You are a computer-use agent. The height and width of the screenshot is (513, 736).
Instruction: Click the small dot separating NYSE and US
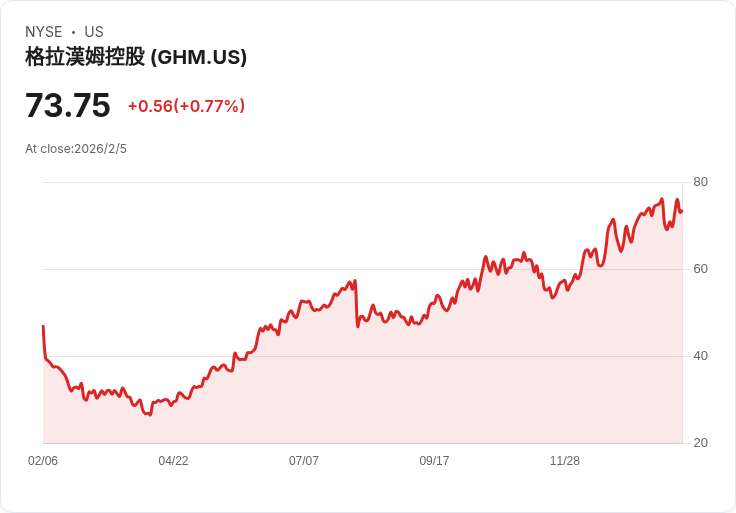73,32
